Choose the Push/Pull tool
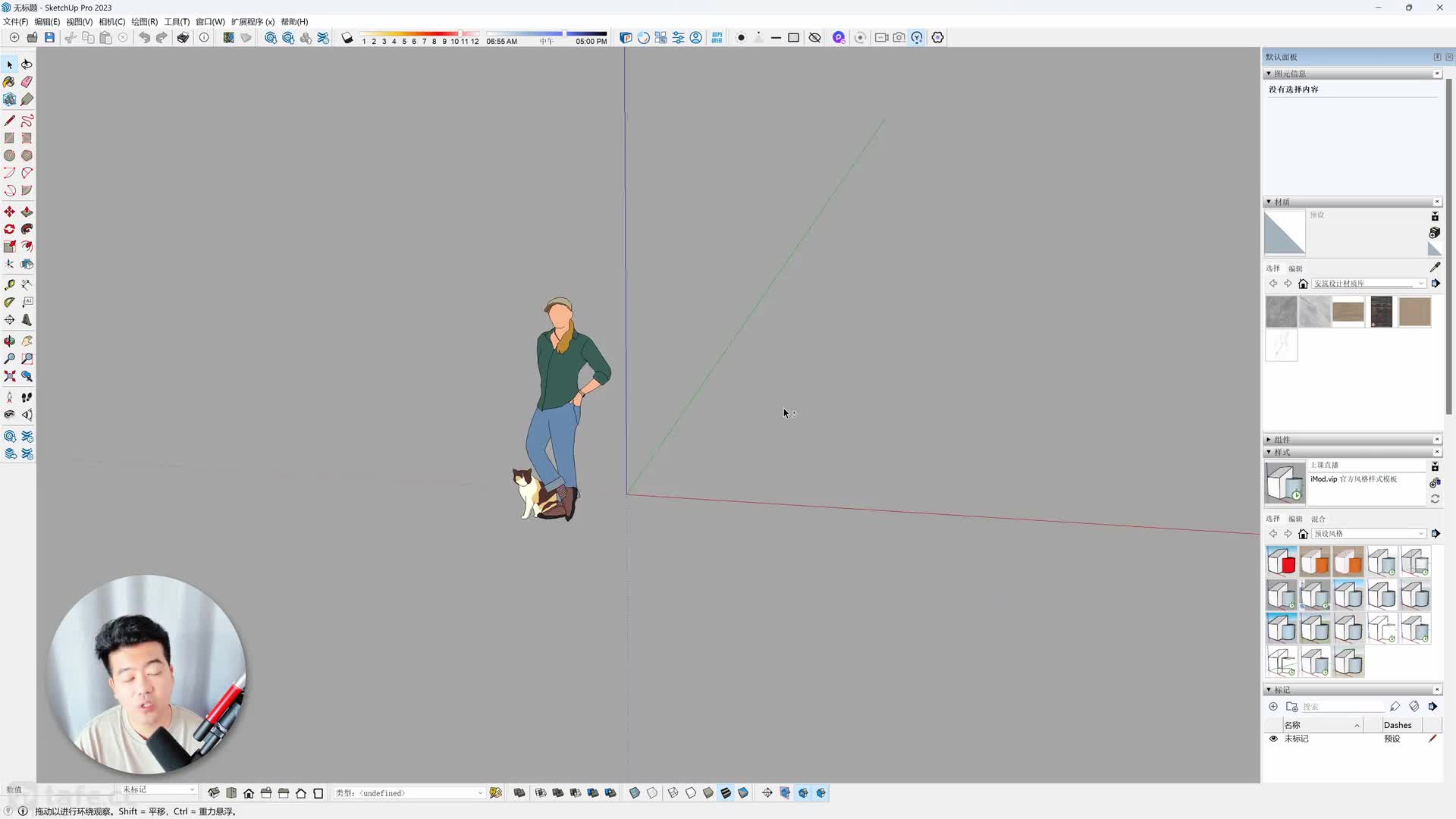The image size is (1456, 819). pyautogui.click(x=27, y=212)
